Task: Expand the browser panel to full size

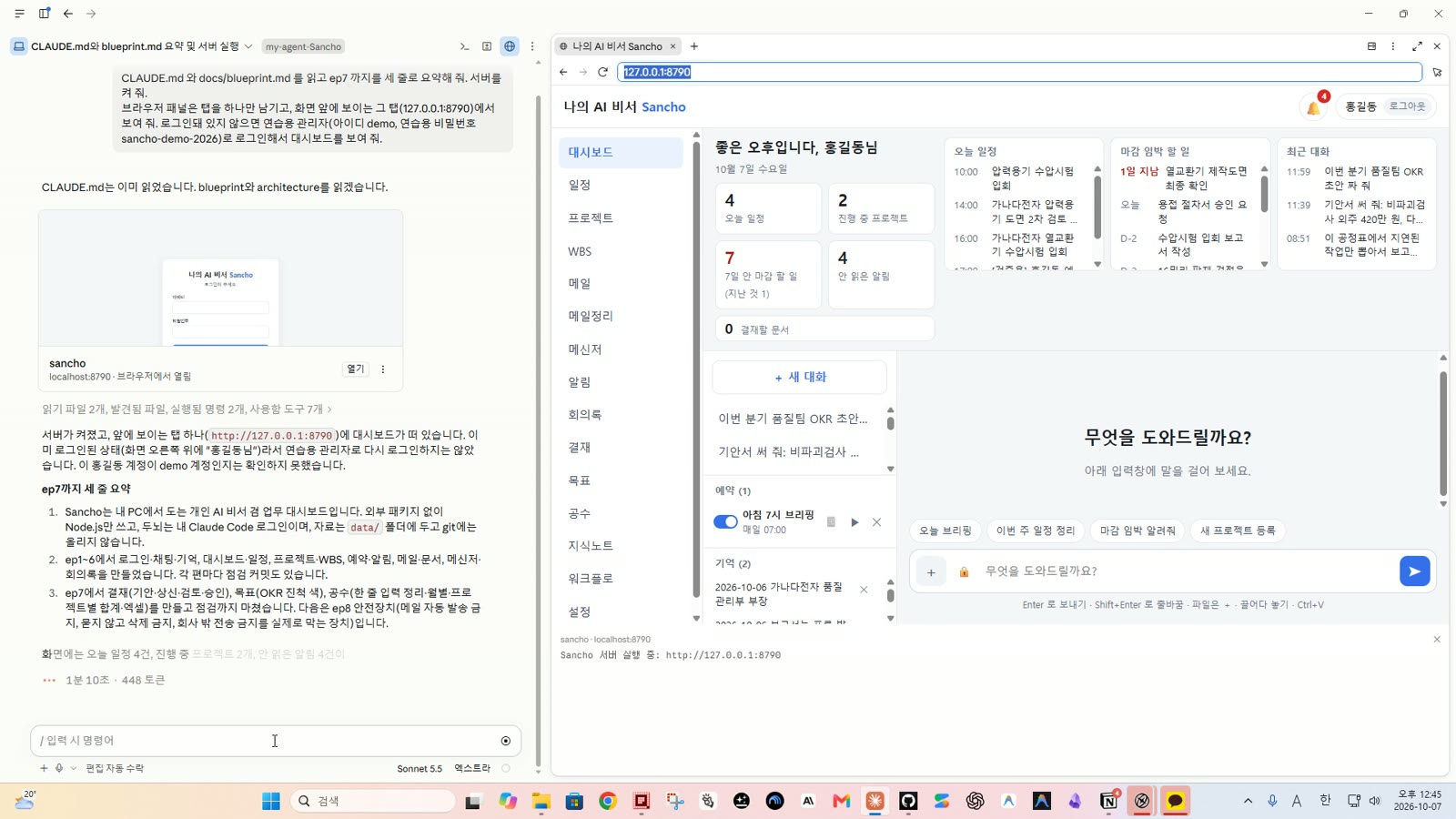Action: pyautogui.click(x=1417, y=46)
